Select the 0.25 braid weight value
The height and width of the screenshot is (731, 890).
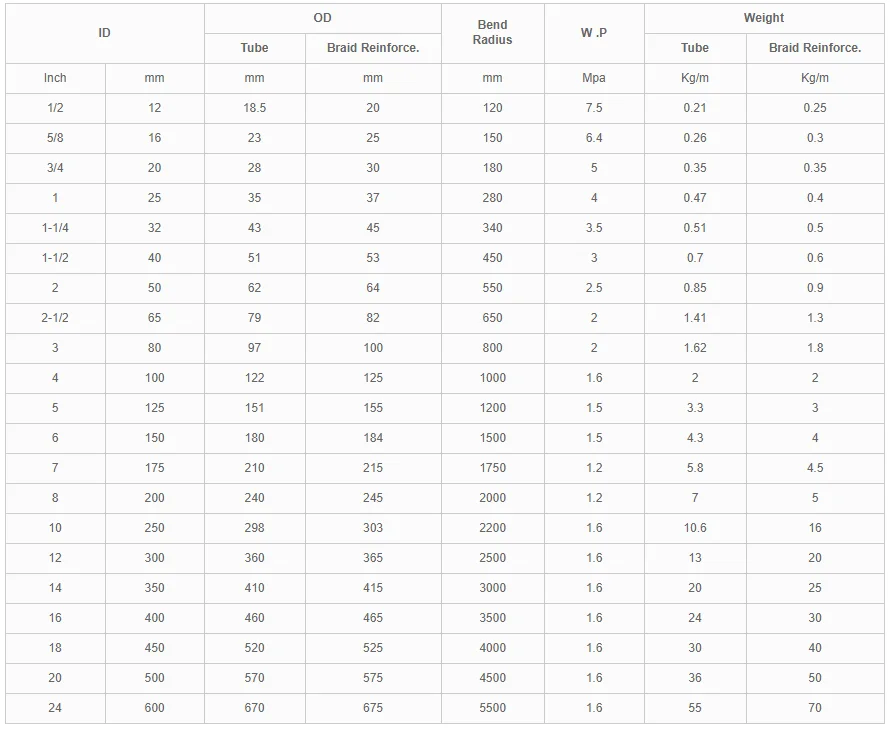(x=815, y=108)
